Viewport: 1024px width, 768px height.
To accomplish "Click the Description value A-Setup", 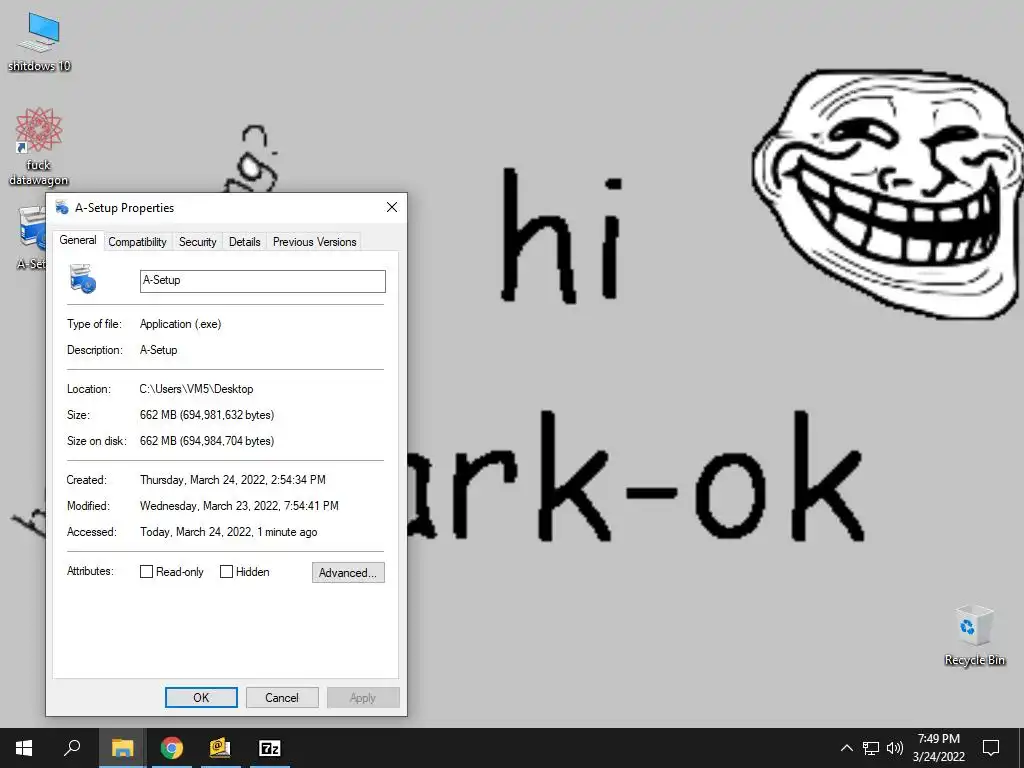I will tap(159, 350).
